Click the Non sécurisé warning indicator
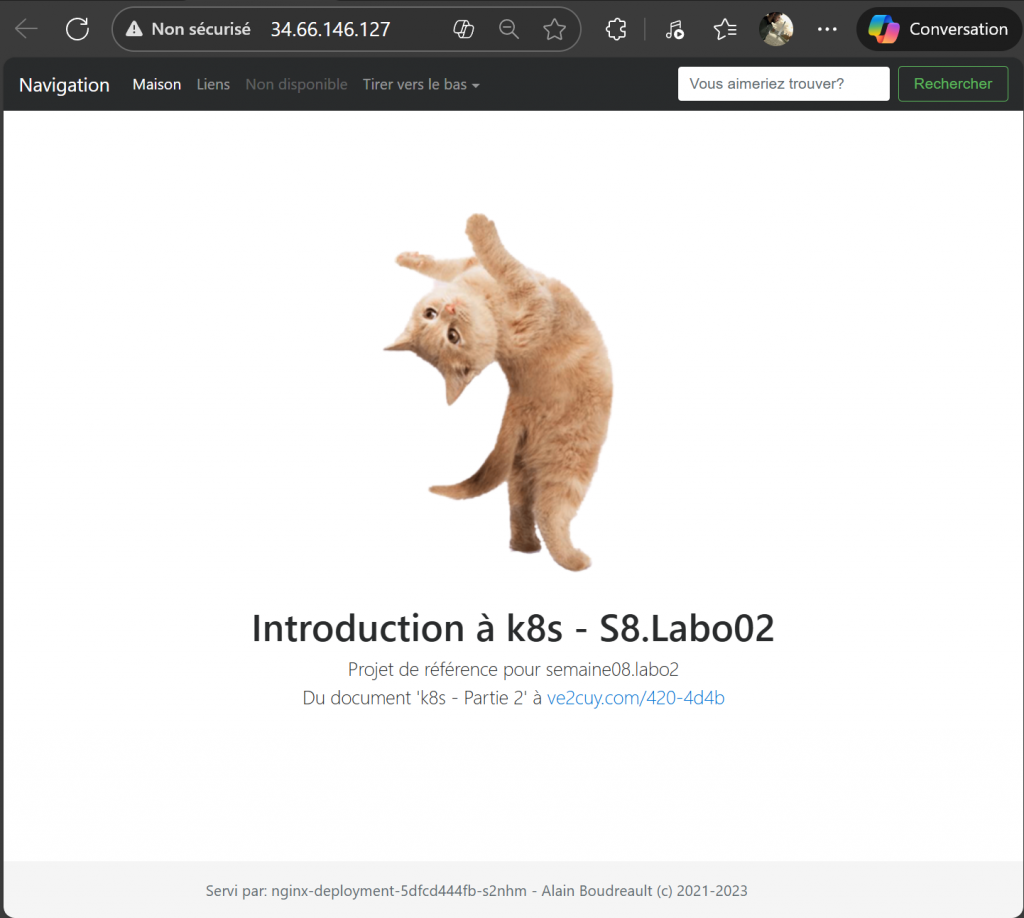This screenshot has height=918, width=1024. (188, 29)
